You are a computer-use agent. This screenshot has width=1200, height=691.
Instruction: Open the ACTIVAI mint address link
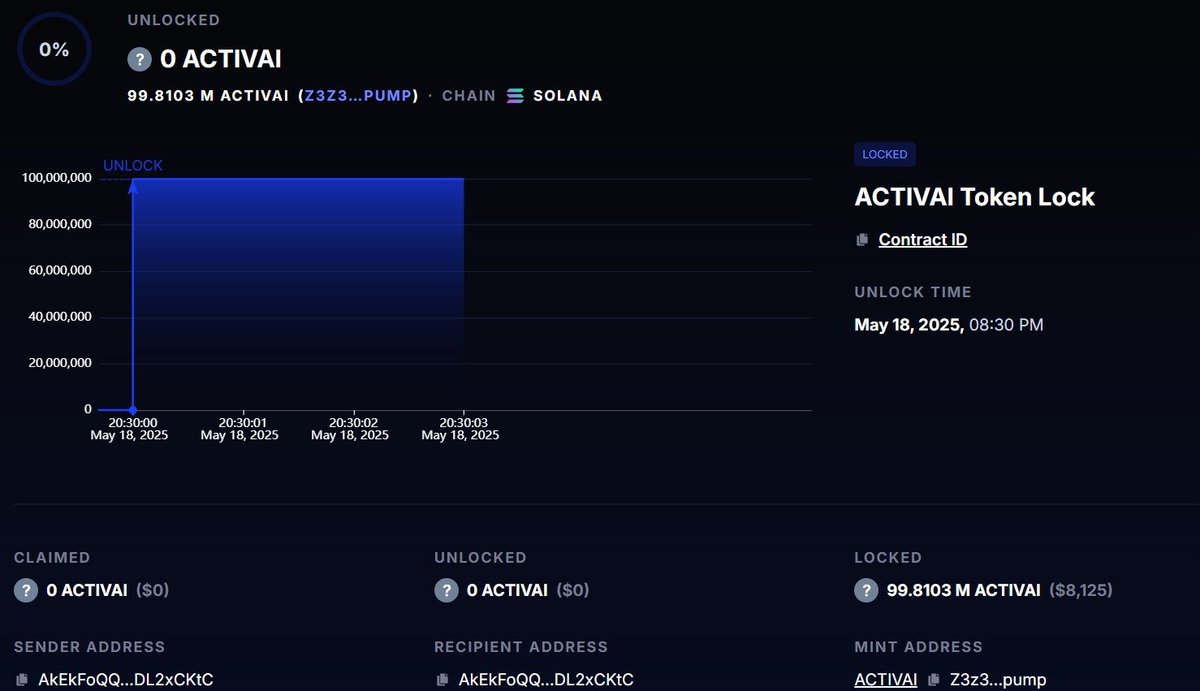click(885, 680)
